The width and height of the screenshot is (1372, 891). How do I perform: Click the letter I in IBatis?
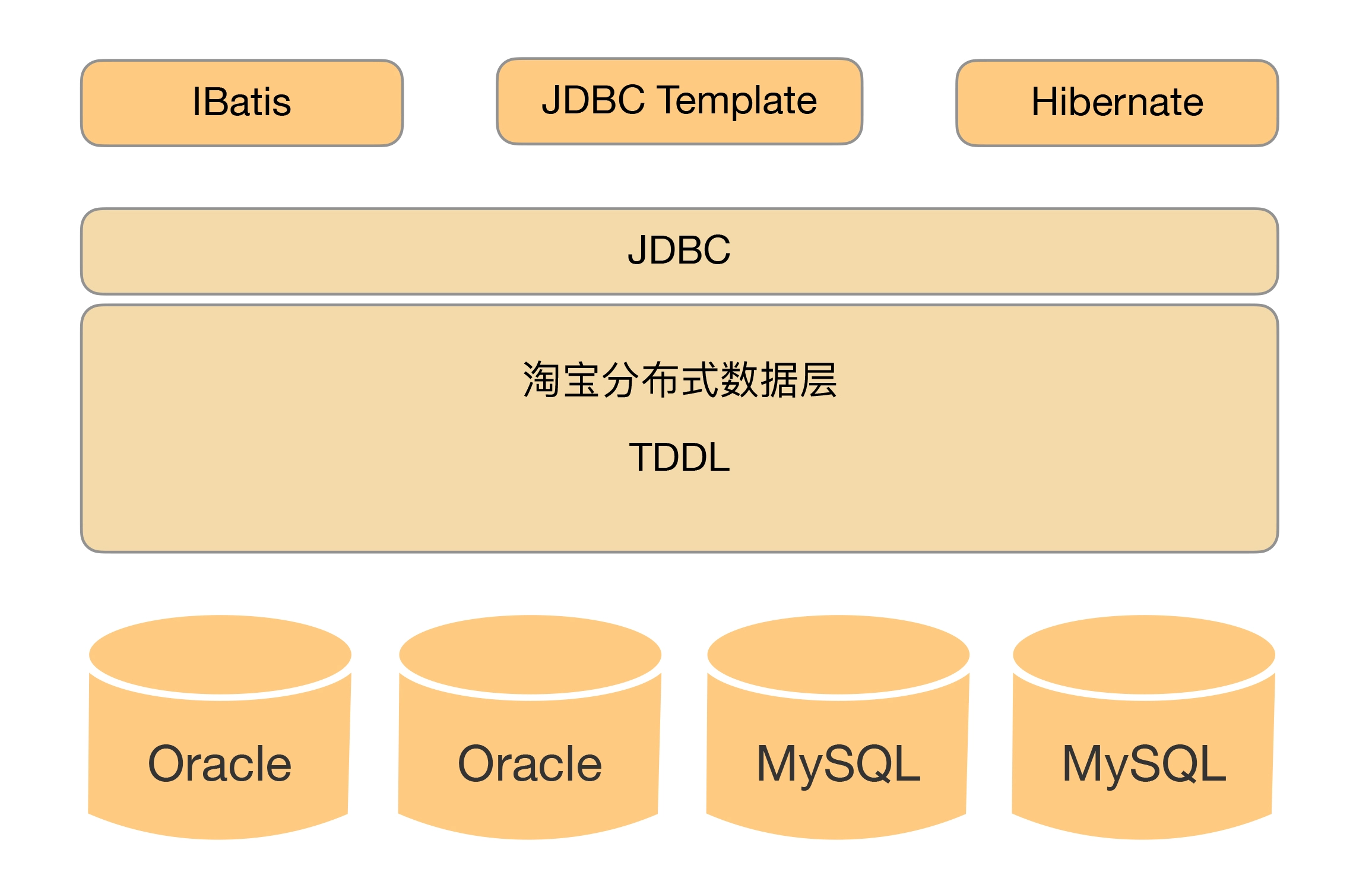pyautogui.click(x=197, y=102)
